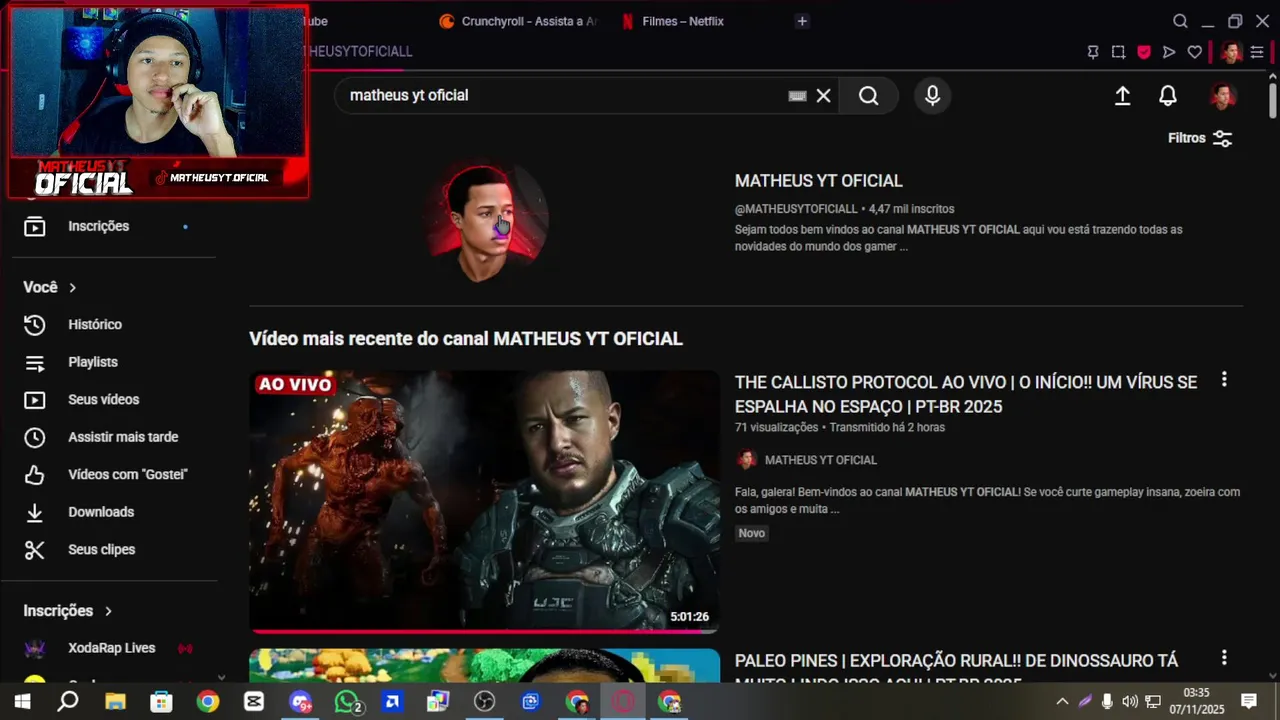Open CapCut from the taskbar
This screenshot has width=1280, height=720.
tap(254, 702)
